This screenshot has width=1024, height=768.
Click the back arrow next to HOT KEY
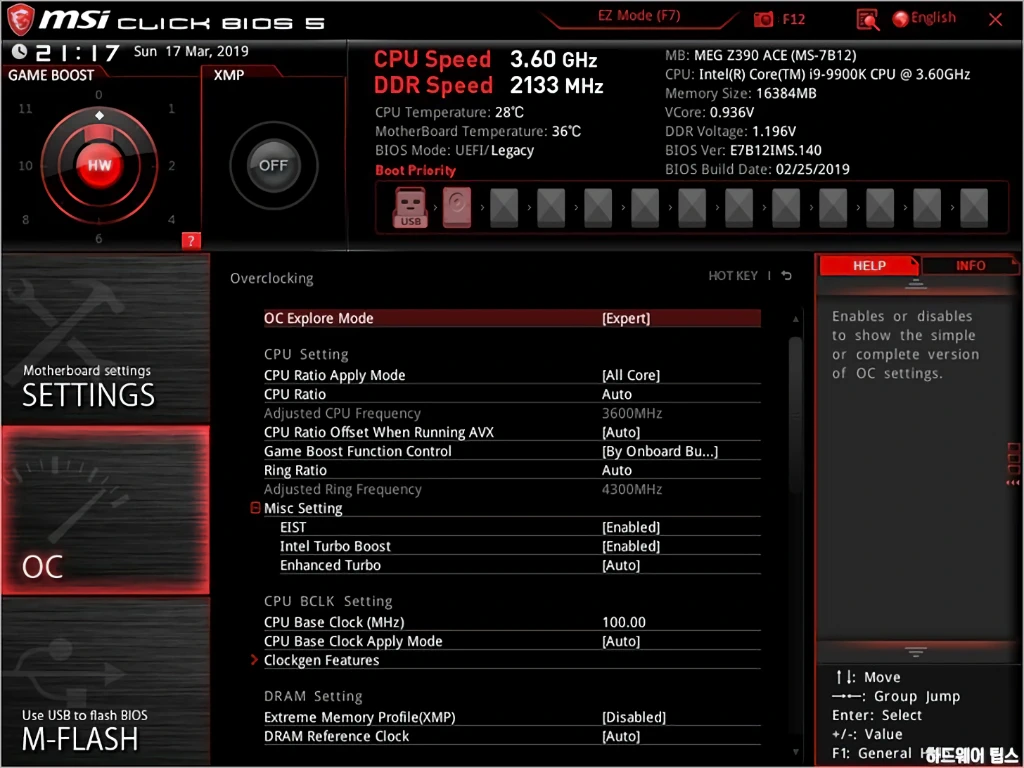pyautogui.click(x=787, y=276)
